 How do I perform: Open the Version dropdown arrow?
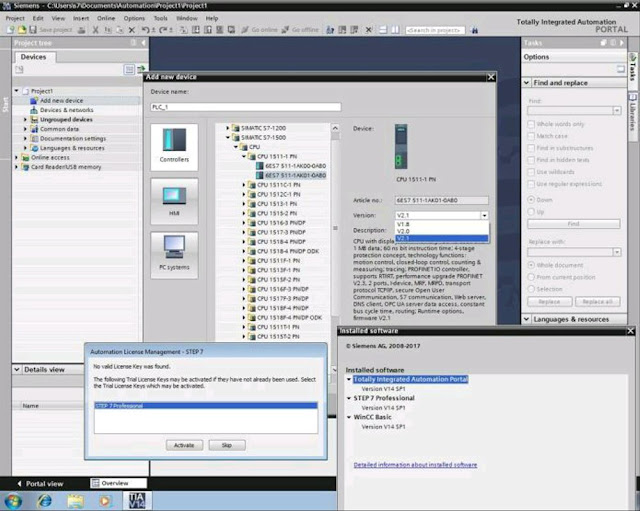pos(484,215)
